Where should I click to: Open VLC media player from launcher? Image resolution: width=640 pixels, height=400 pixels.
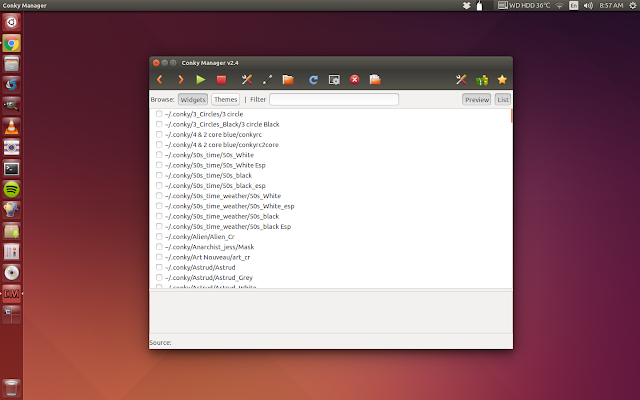click(x=11, y=127)
